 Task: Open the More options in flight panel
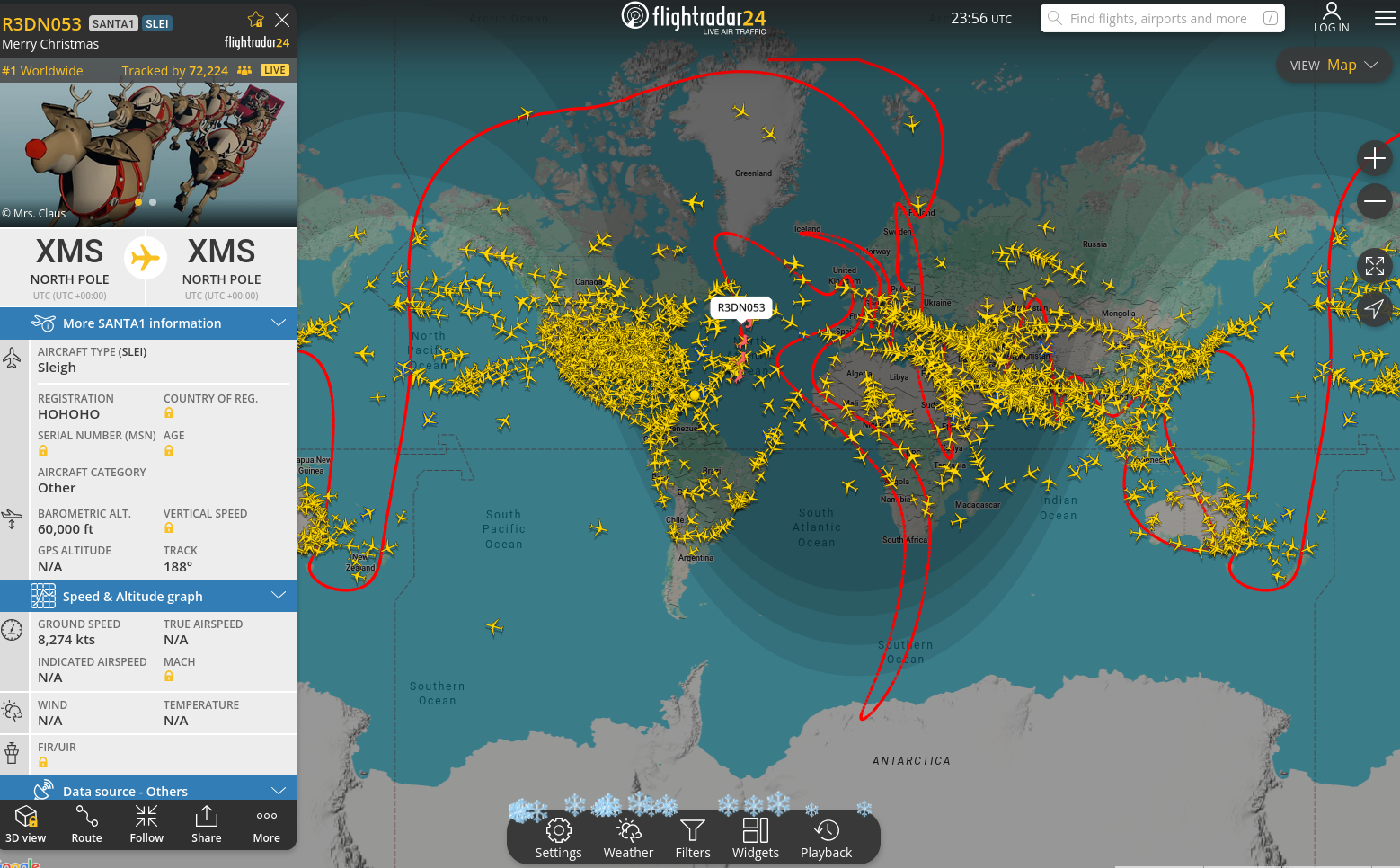point(267,824)
